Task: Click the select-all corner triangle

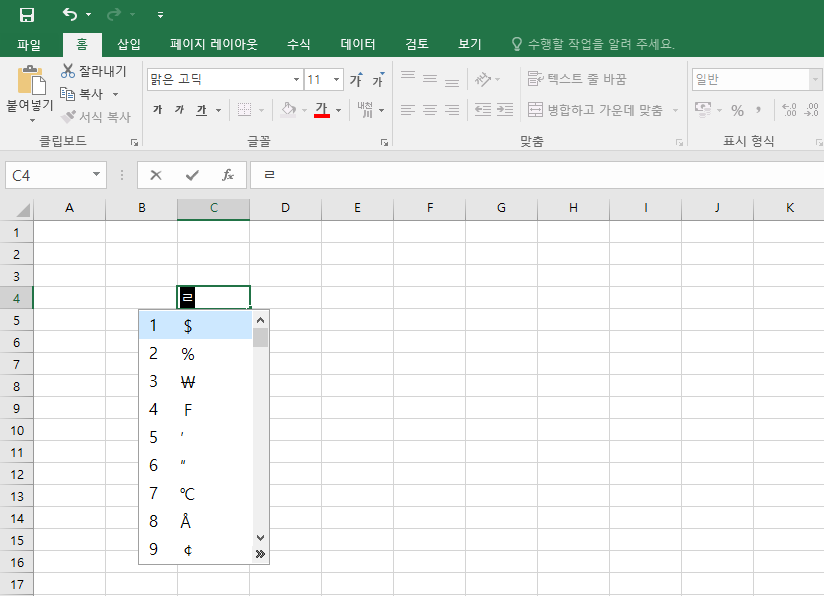Action: pyautogui.click(x=23, y=210)
